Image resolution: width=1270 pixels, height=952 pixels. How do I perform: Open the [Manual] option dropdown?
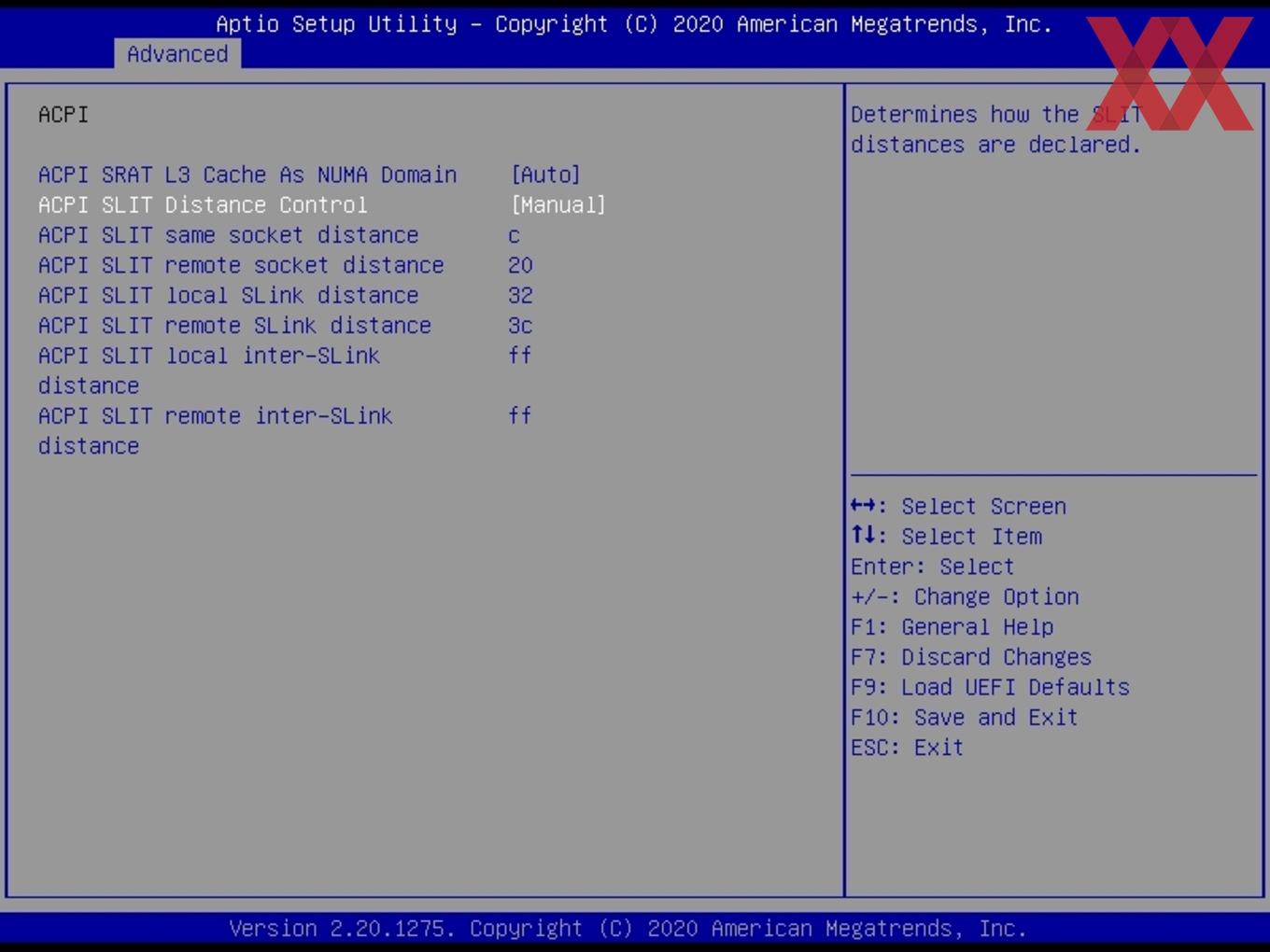coord(558,204)
